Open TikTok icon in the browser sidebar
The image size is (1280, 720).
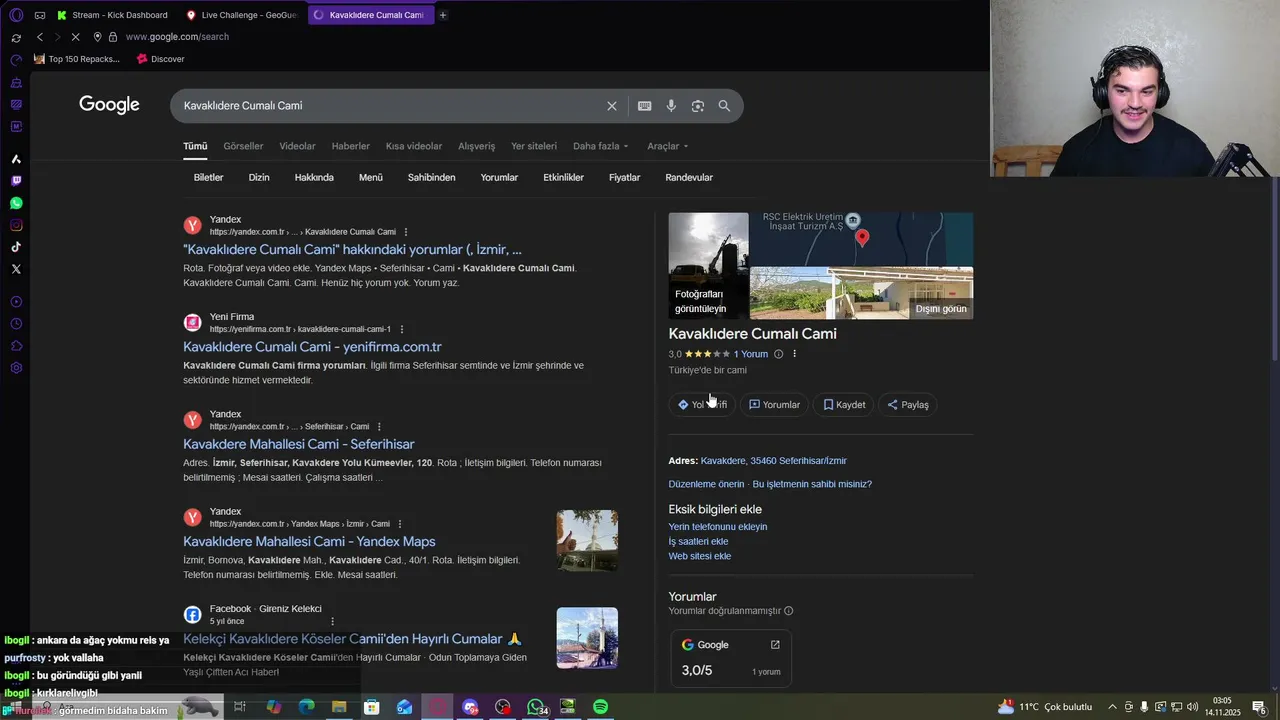(x=16, y=247)
